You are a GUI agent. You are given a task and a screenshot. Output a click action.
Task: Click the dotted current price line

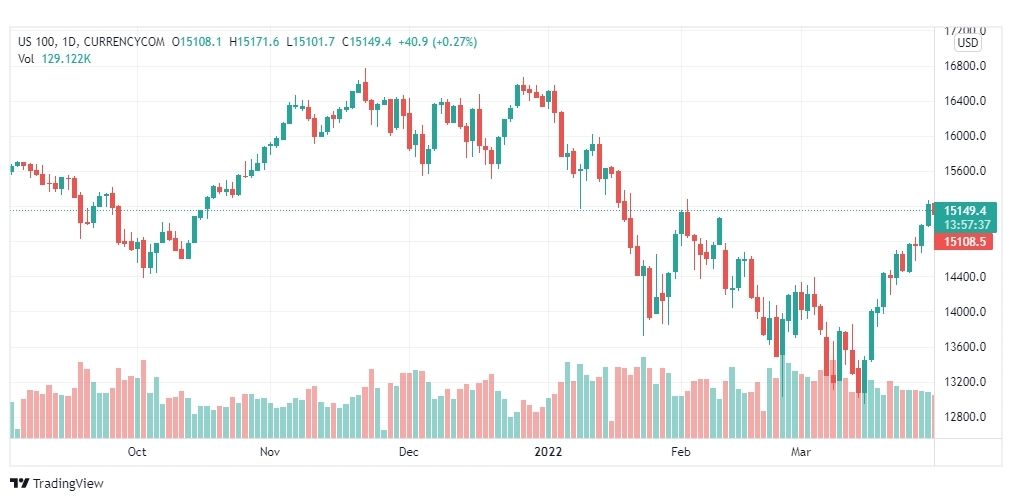(x=471, y=210)
